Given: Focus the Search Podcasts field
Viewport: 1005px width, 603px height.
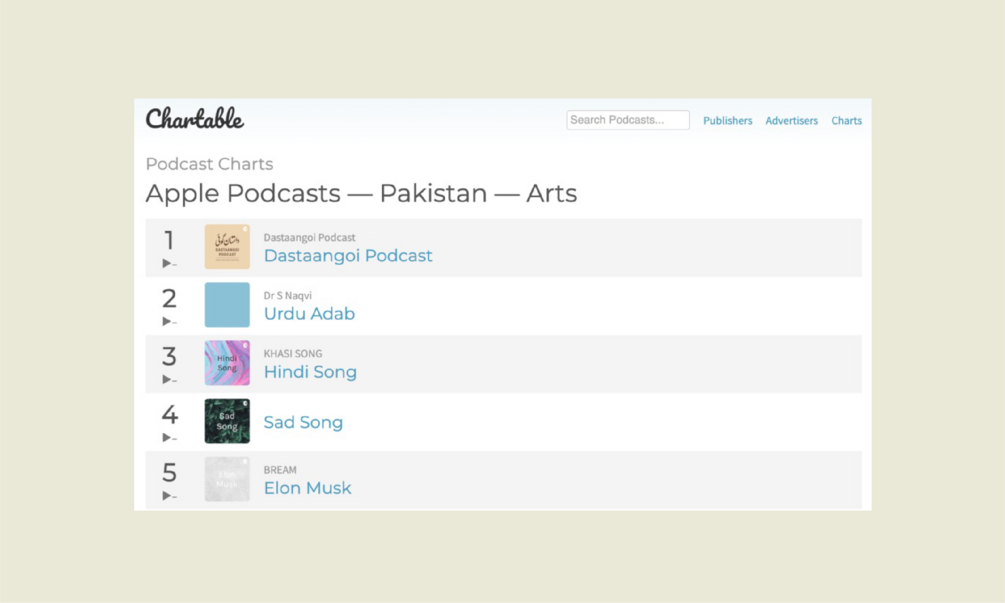Looking at the screenshot, I should [628, 120].
